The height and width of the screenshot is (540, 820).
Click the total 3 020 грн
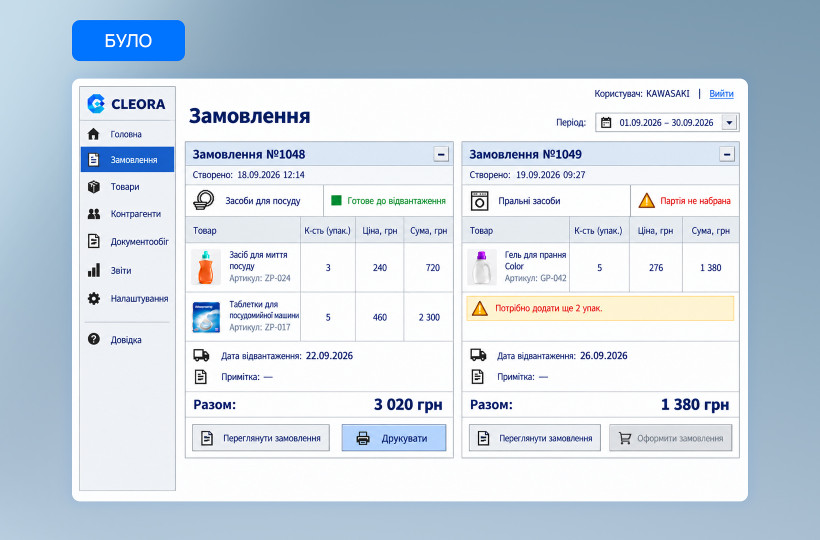tap(408, 405)
